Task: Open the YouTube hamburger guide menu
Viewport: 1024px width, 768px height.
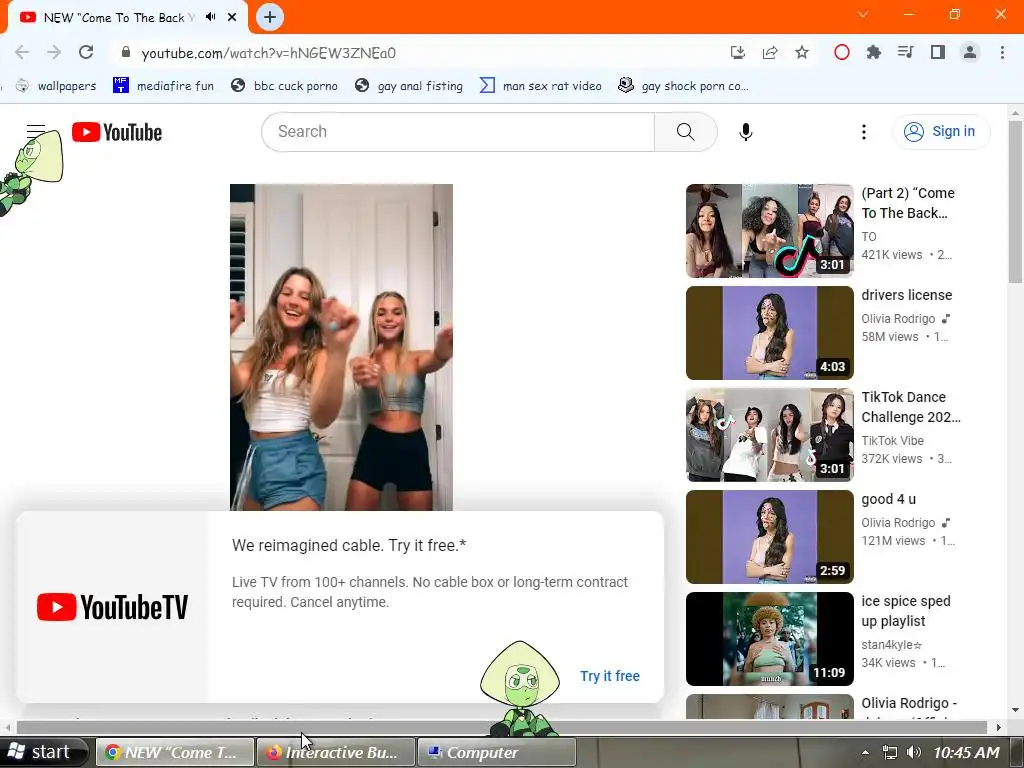Action: (36, 132)
